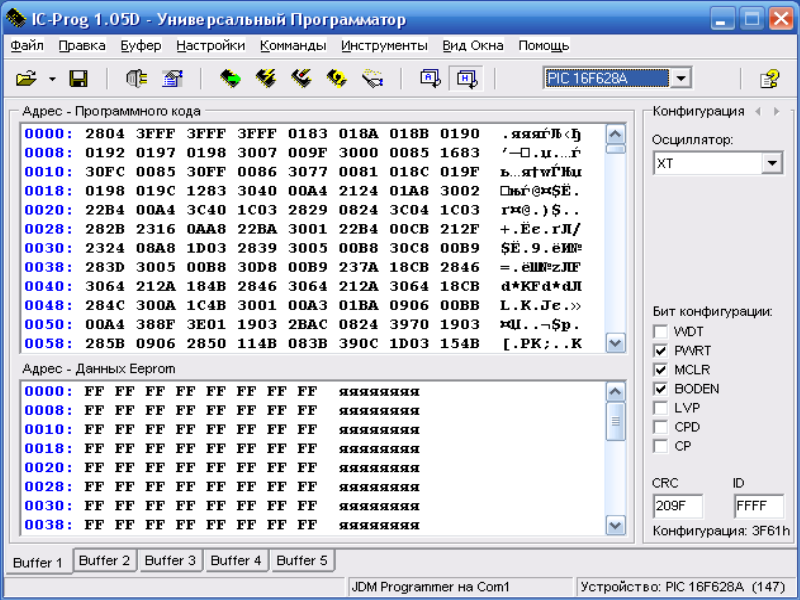This screenshot has width=800, height=600.
Task: Click address 0038: in the Eeprom data pane
Action: [48, 525]
